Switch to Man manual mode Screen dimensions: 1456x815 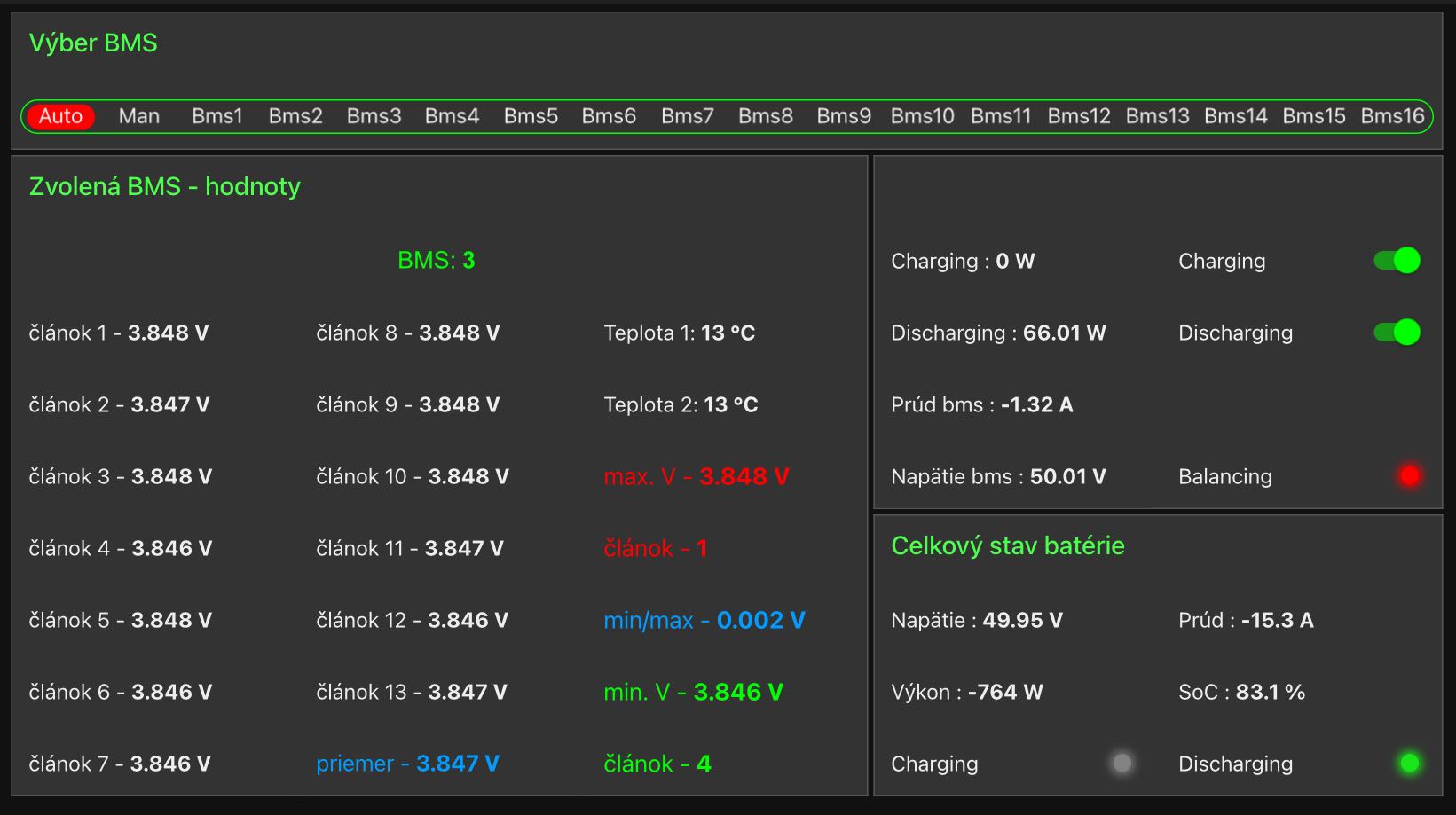139,116
